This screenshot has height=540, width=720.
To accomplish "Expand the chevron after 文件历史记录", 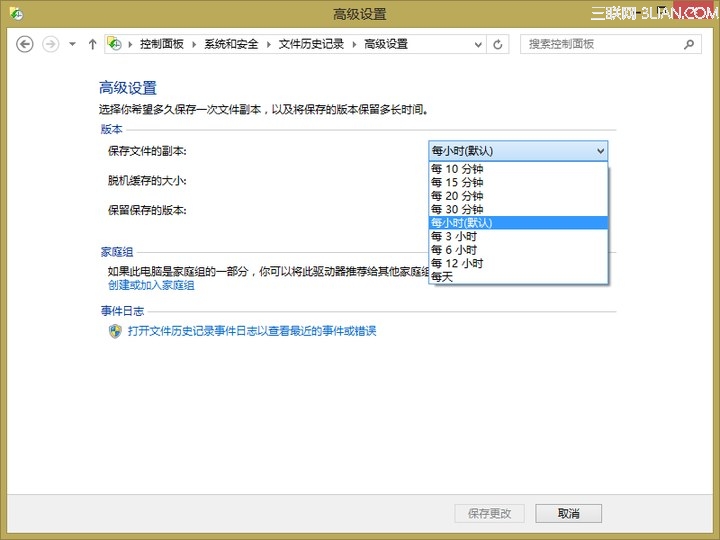I will point(354,44).
